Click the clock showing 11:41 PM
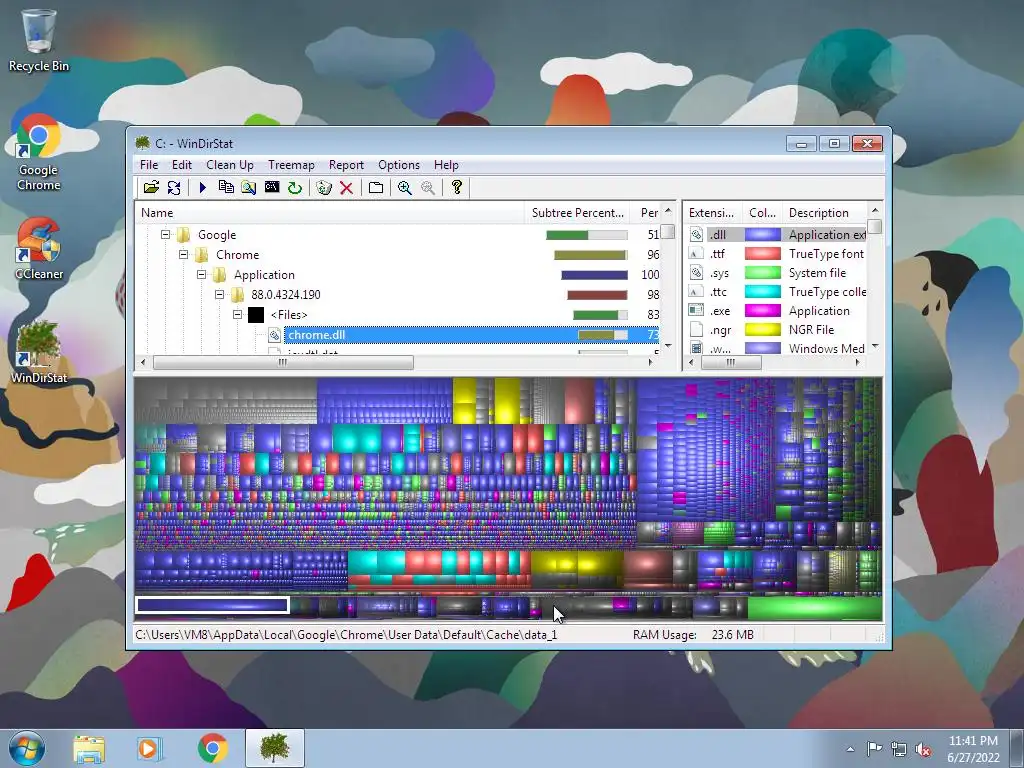This screenshot has width=1024, height=768. tap(973, 741)
